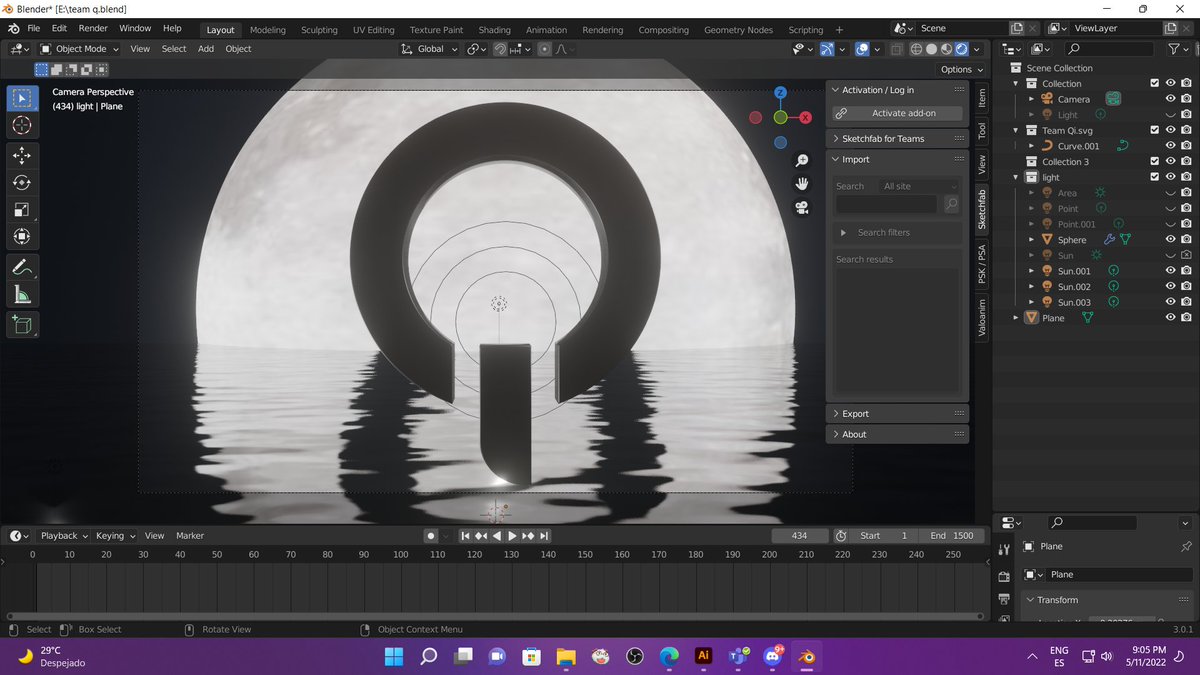Viewport: 1200px width, 675px height.
Task: Click the Activate add-on button
Action: click(897, 113)
